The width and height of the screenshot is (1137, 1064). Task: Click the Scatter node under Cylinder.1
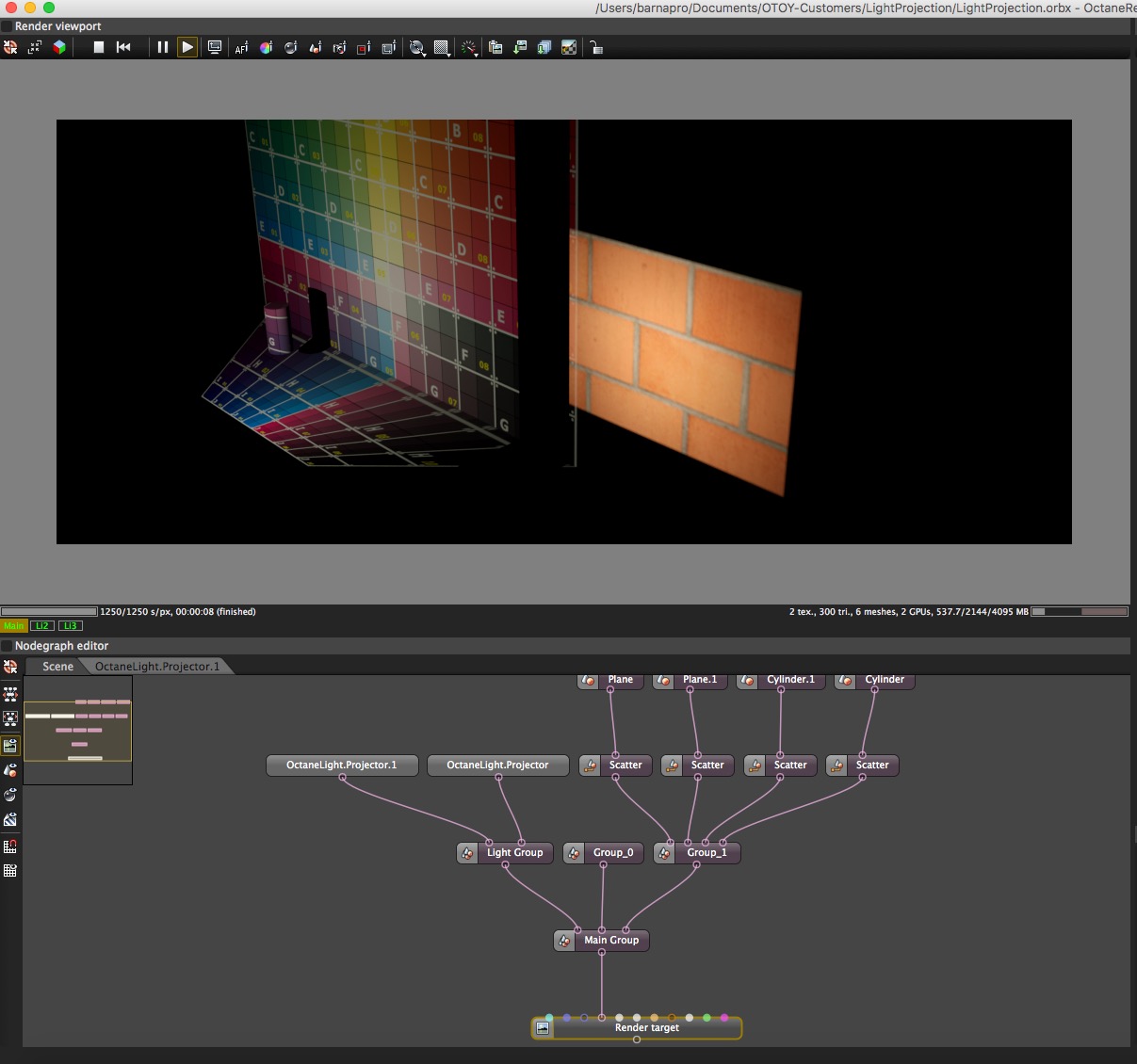tap(780, 765)
